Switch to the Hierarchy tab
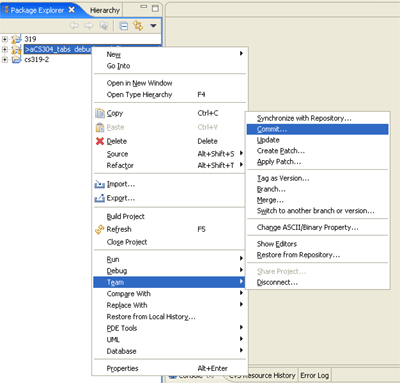The height and width of the screenshot is (383, 400). (x=105, y=10)
